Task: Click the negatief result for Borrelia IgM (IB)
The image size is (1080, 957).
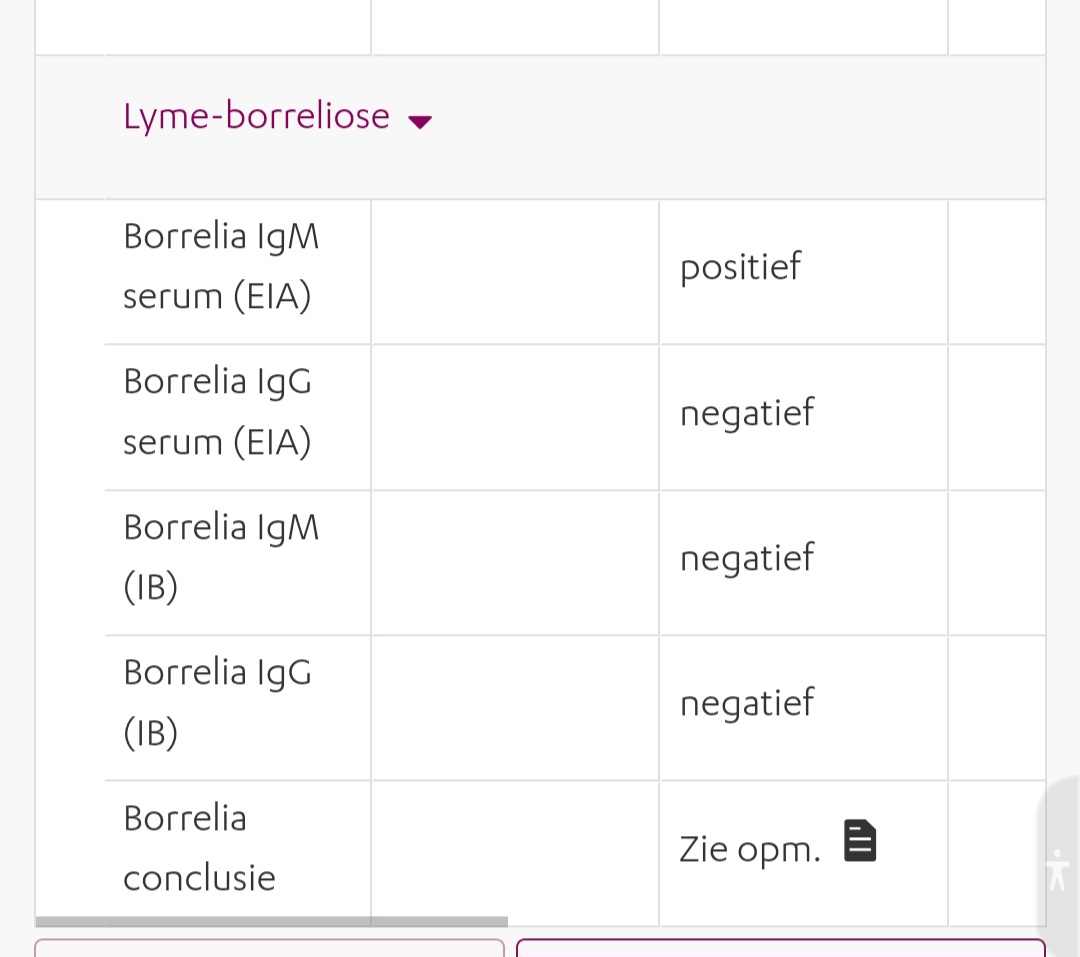Action: click(747, 557)
